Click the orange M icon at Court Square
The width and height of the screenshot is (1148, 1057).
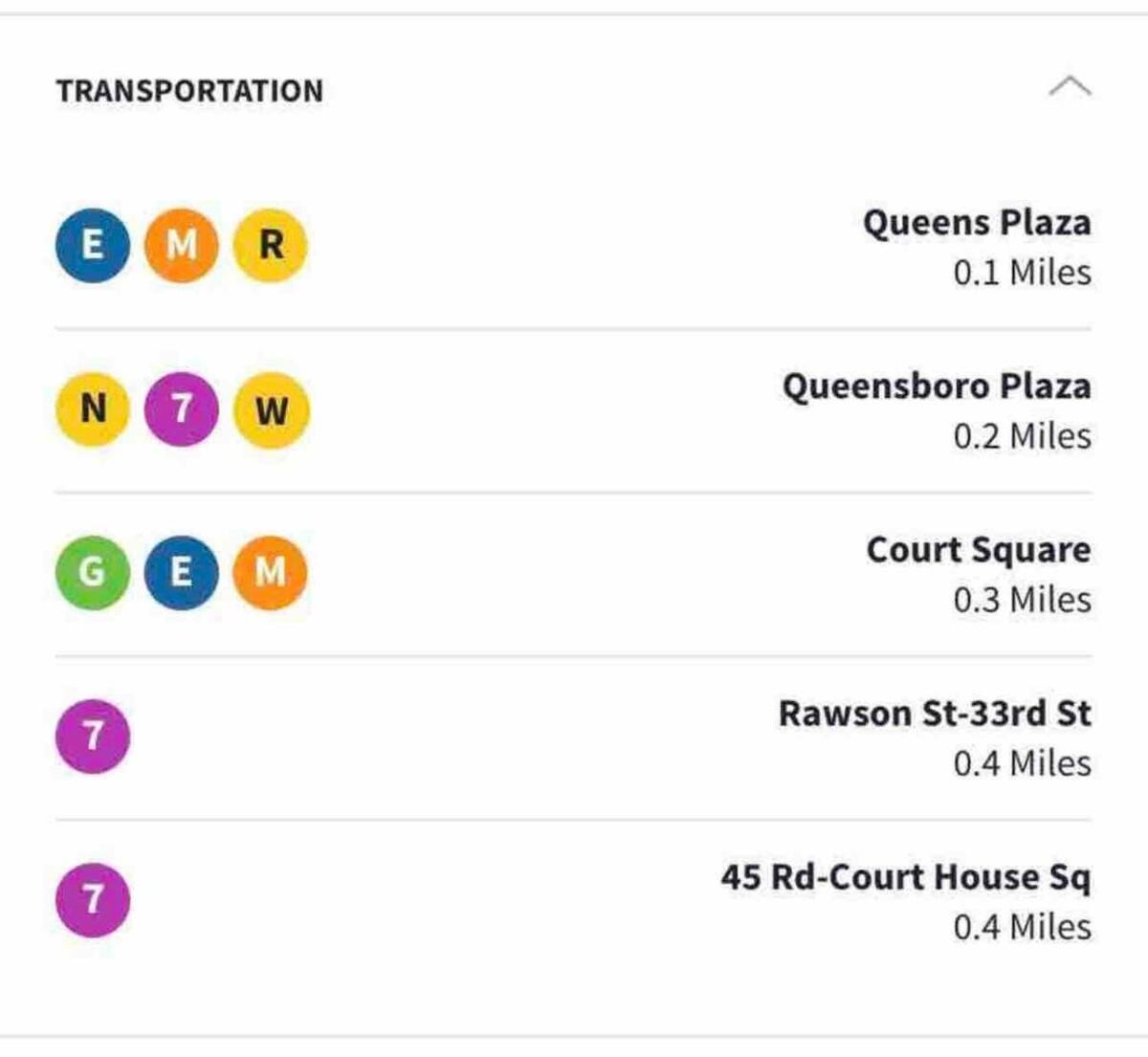tap(271, 573)
